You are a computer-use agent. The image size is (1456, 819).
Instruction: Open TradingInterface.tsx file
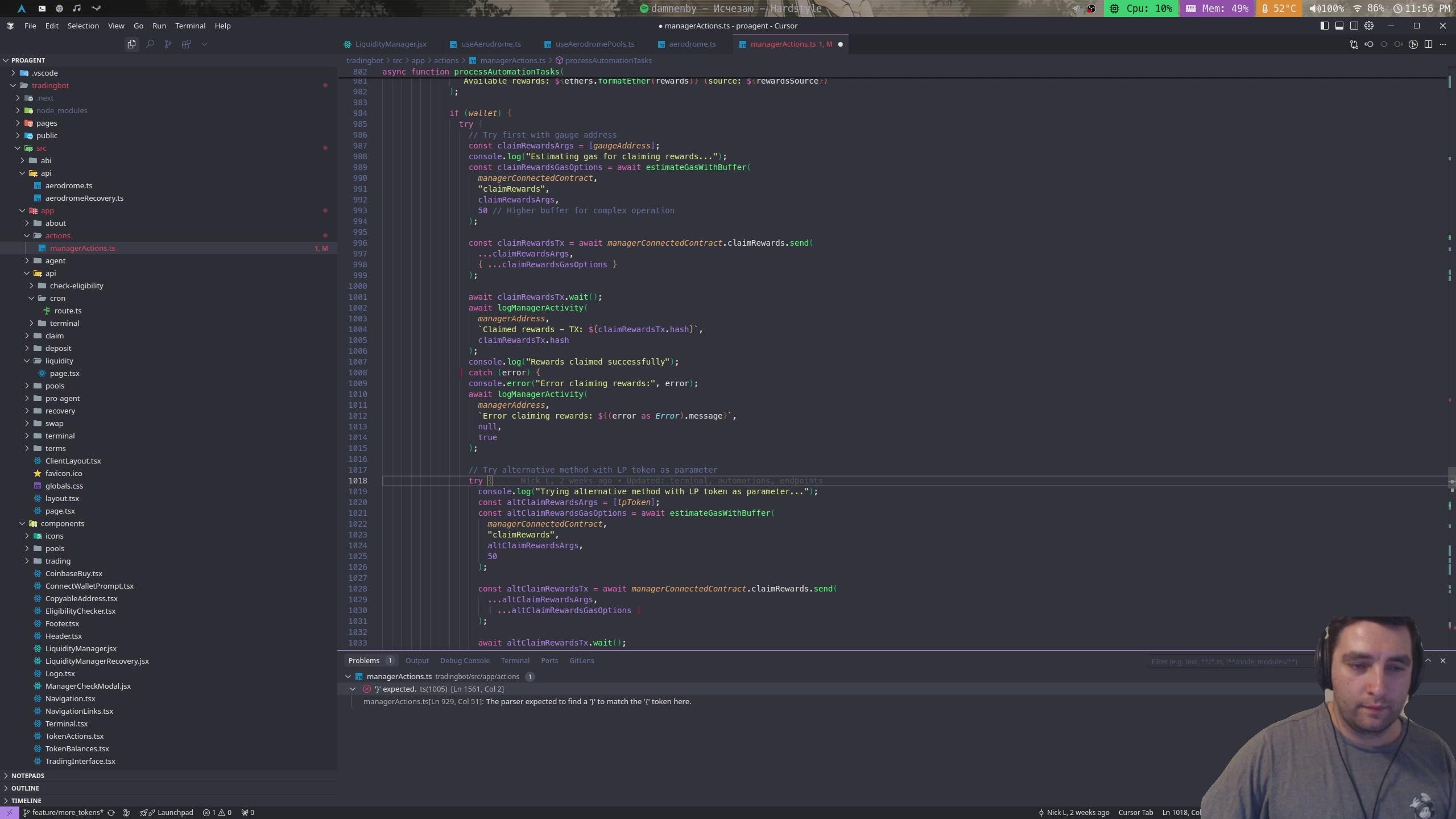[168, 761]
